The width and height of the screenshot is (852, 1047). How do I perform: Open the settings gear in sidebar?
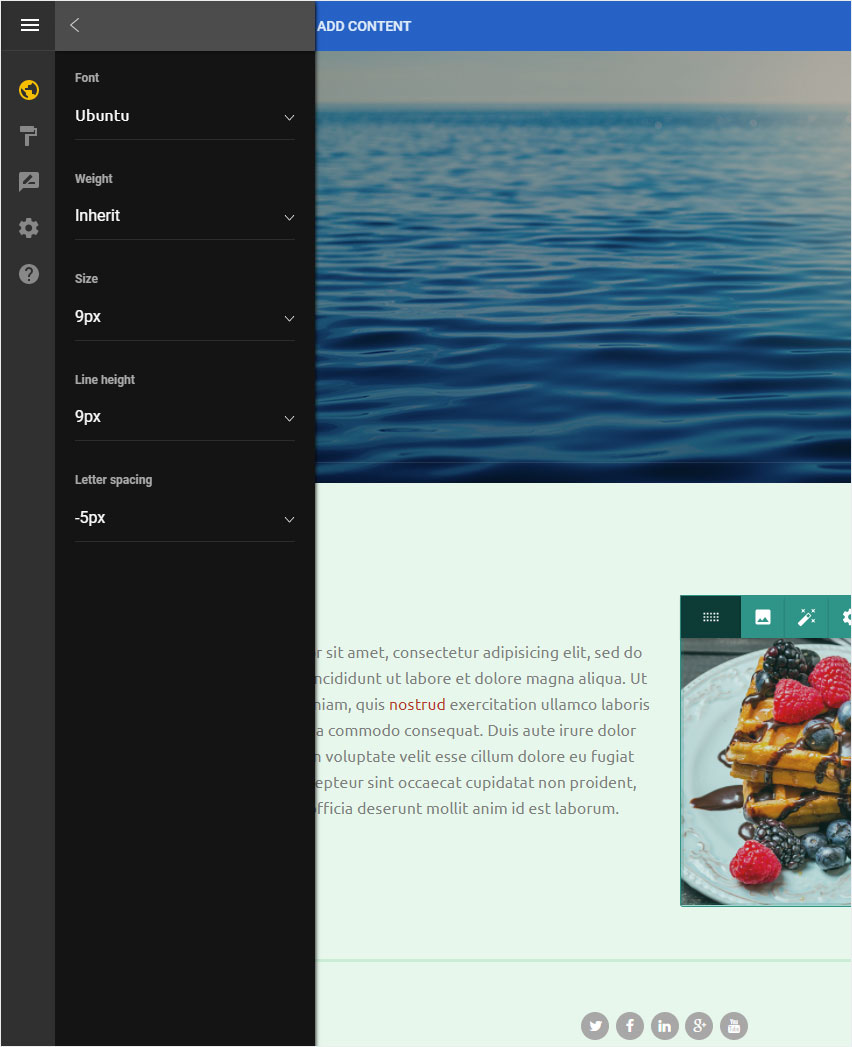pos(29,228)
